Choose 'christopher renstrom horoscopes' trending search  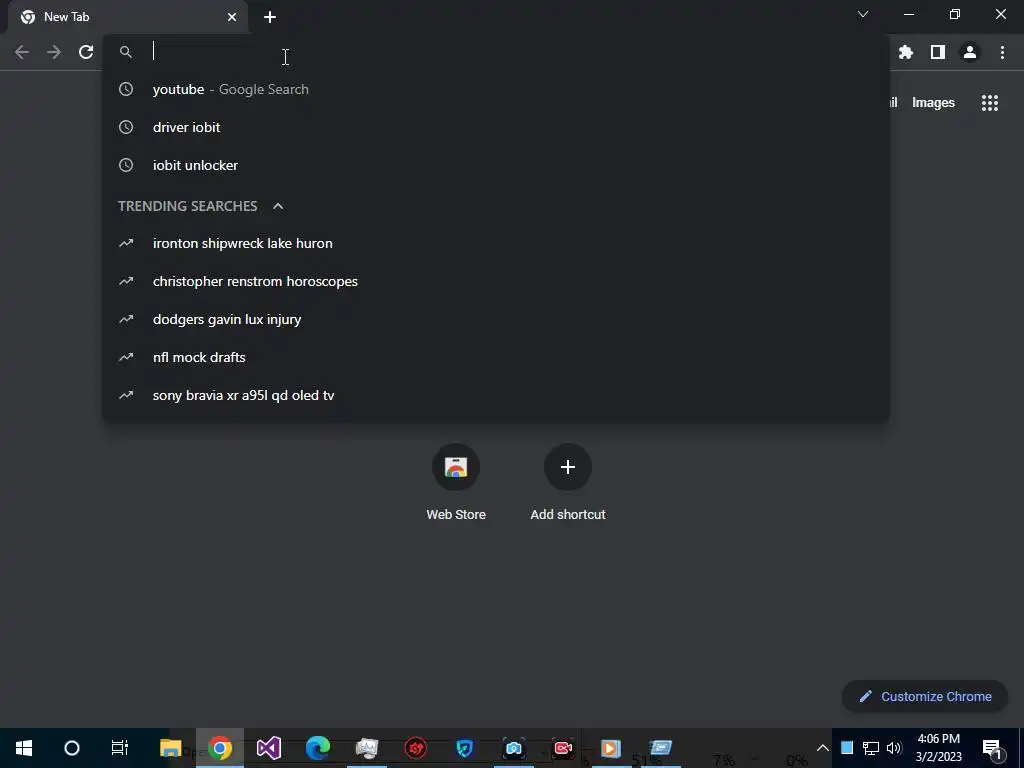496,281
